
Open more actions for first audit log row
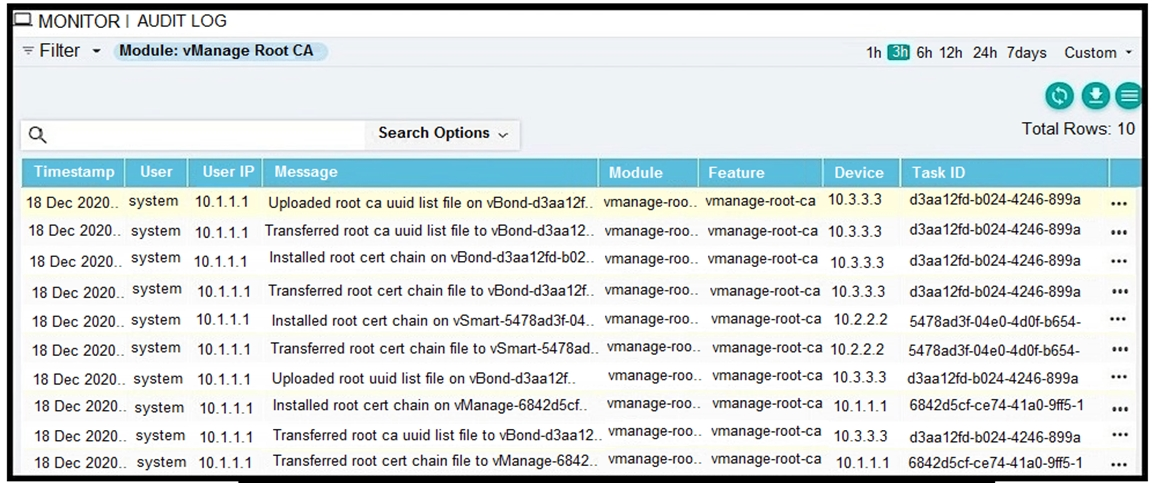pyautogui.click(x=1119, y=203)
